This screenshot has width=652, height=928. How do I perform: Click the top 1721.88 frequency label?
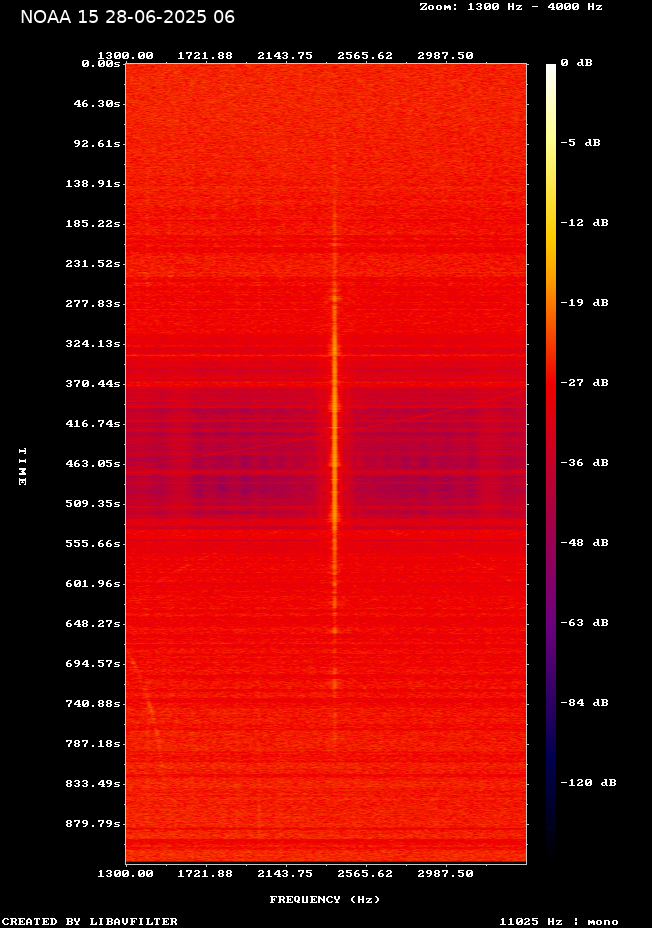pyautogui.click(x=205, y=55)
